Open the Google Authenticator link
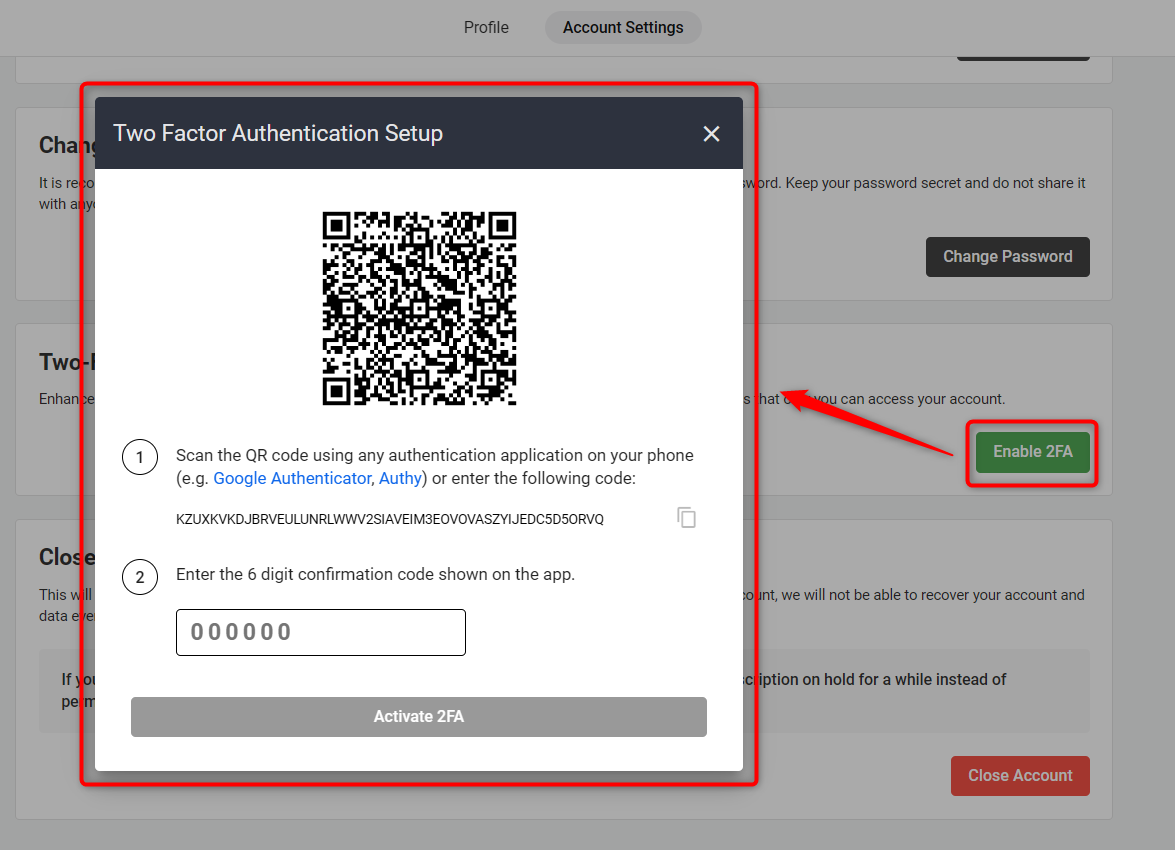Viewport: 1175px width, 850px height. [292, 478]
